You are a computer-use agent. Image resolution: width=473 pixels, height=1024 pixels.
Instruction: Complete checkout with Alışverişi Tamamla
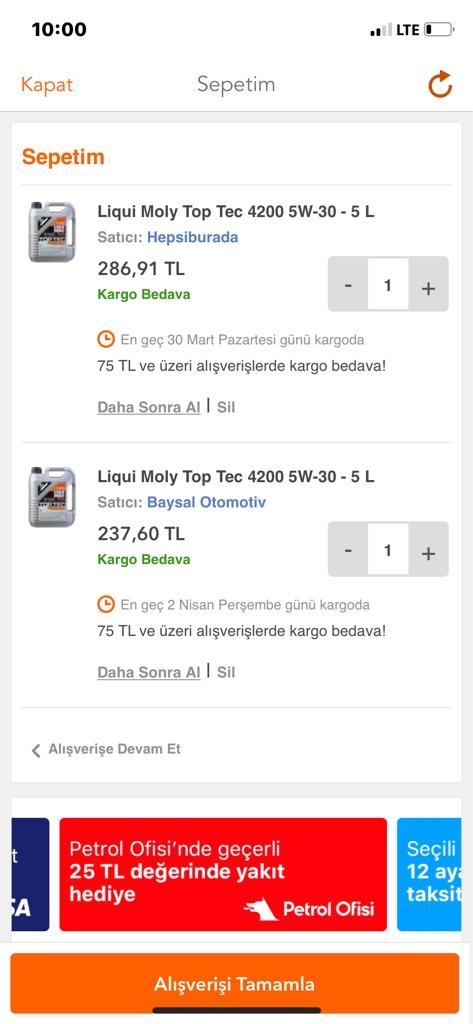click(235, 984)
